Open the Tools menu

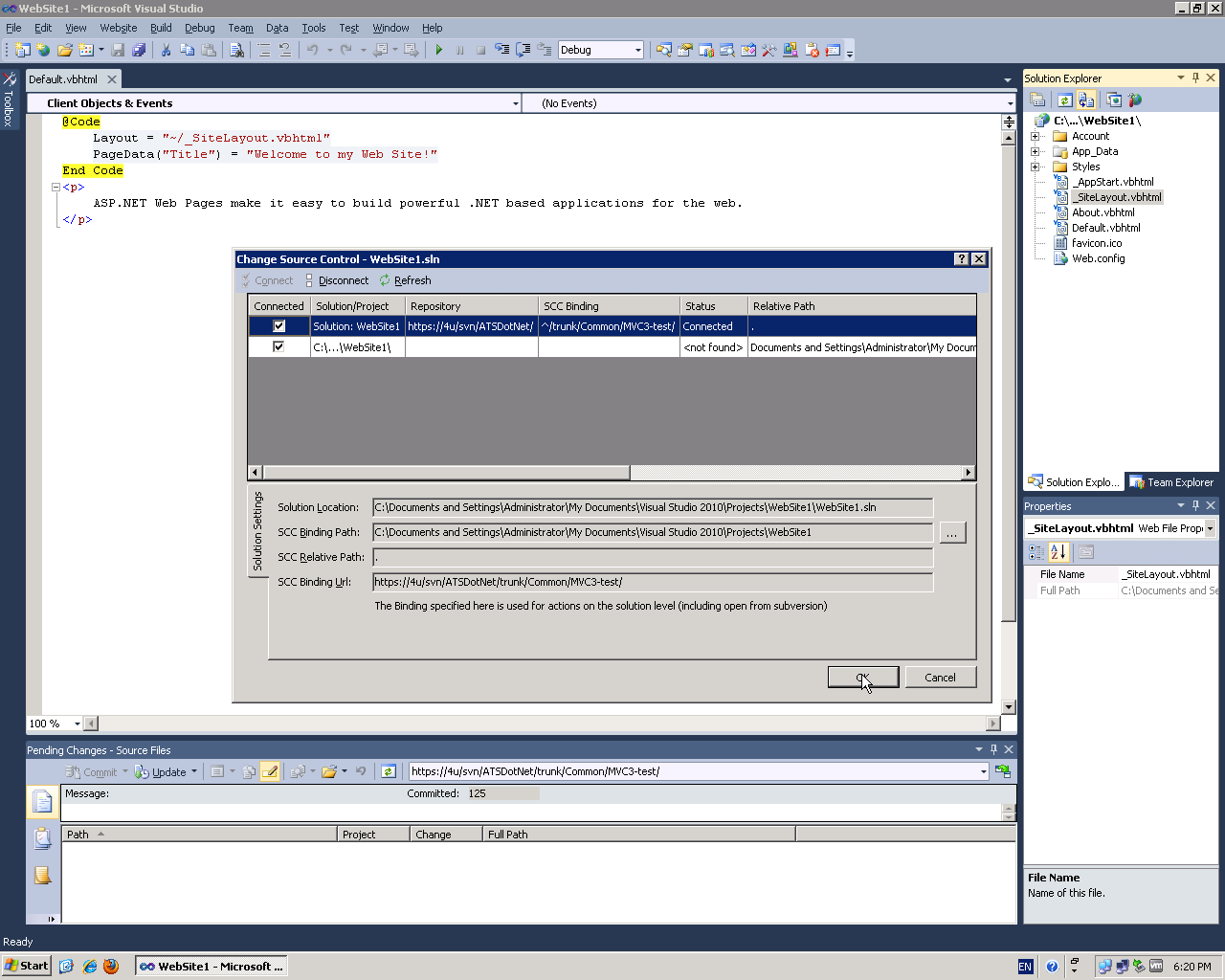tap(314, 28)
